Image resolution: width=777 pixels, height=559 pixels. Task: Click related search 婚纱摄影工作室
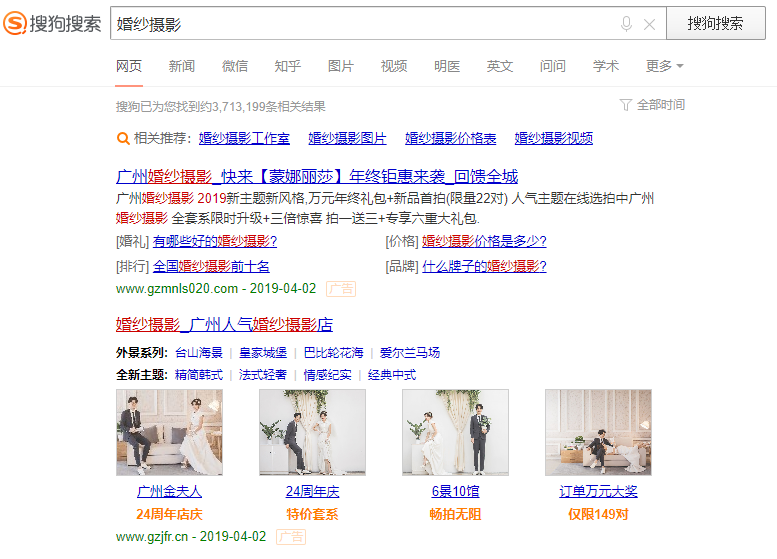244,138
